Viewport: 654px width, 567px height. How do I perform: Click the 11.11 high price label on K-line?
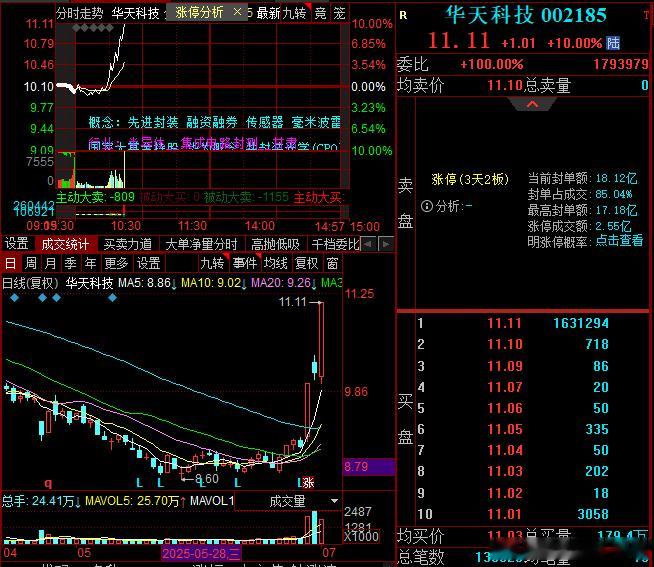292,302
